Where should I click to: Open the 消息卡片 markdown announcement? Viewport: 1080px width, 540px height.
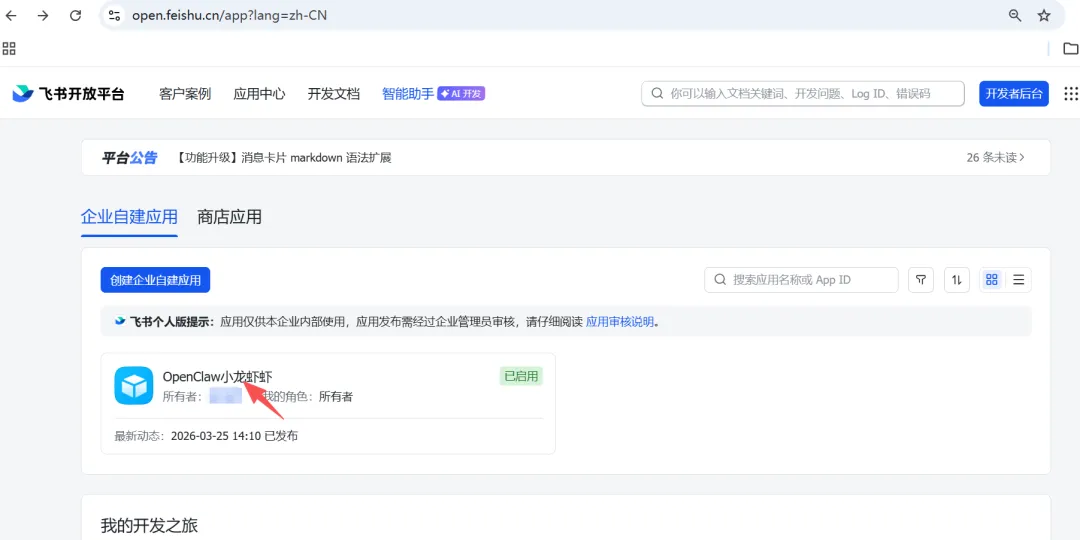(284, 158)
